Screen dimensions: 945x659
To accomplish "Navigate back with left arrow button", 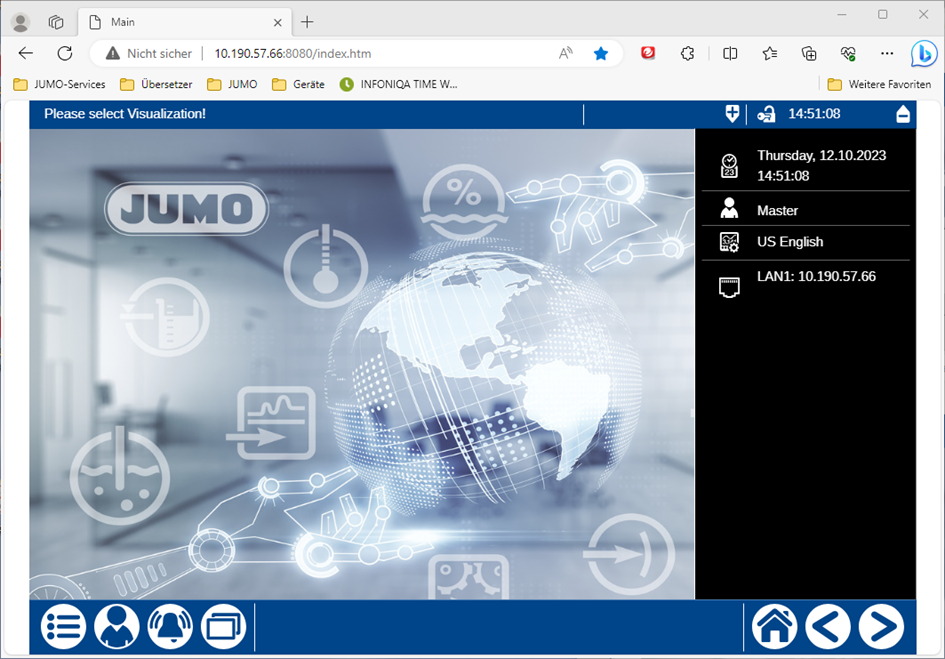I will tap(828, 627).
